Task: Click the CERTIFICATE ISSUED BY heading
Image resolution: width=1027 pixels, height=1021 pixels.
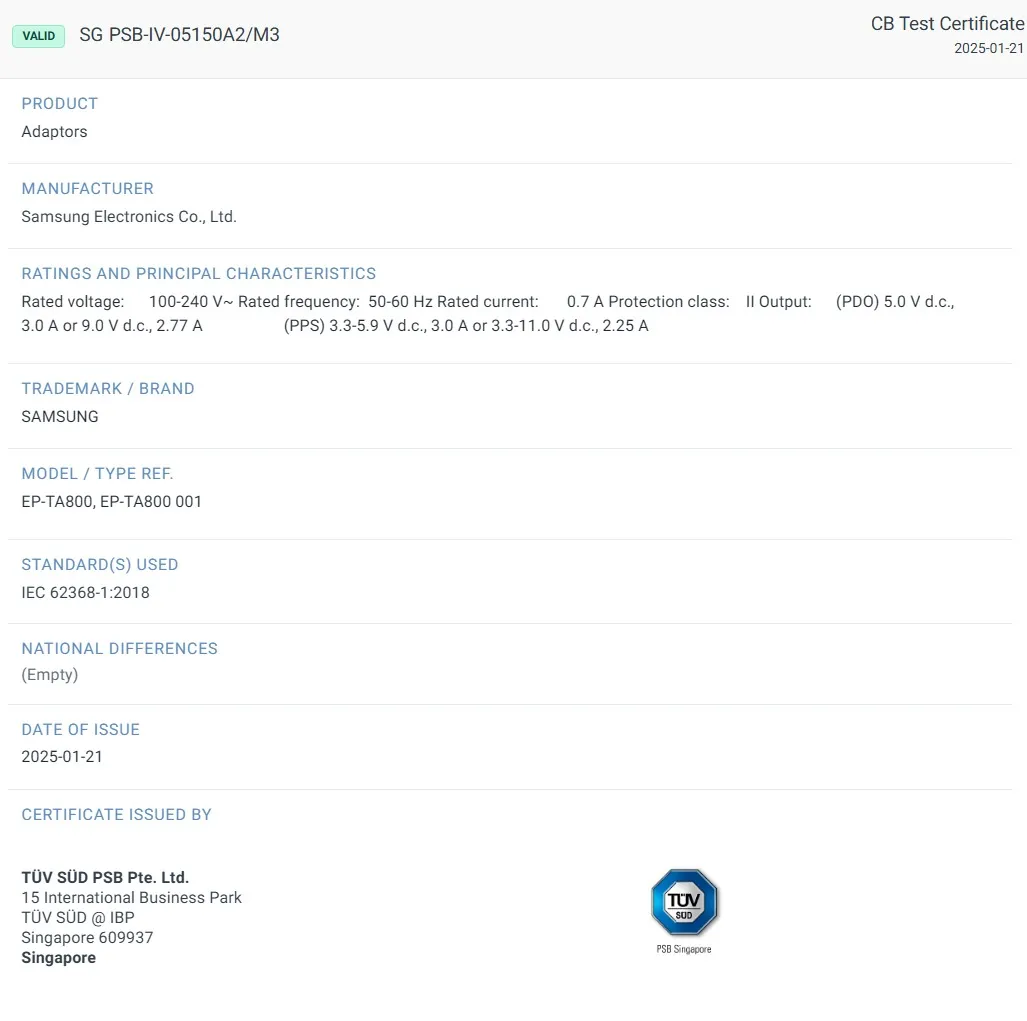Action: [116, 815]
